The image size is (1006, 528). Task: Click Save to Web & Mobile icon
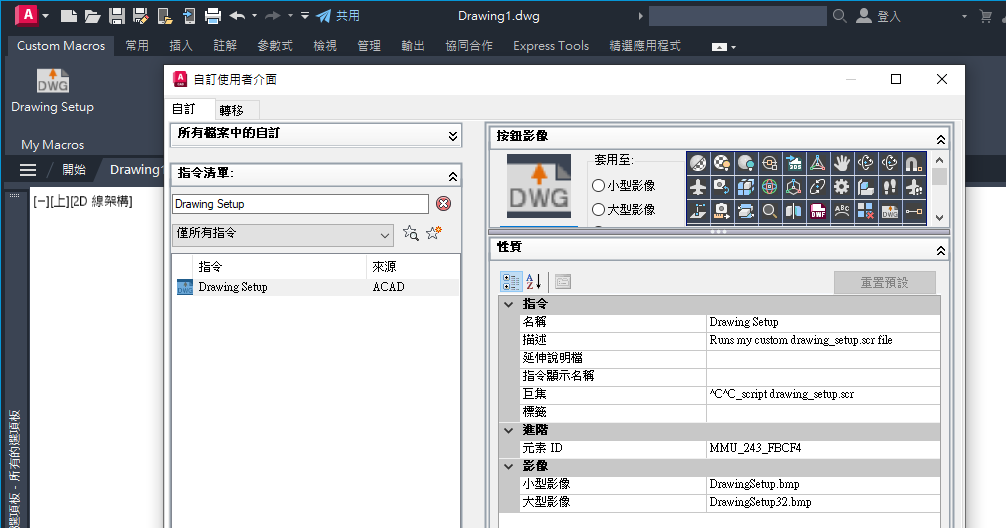click(189, 16)
